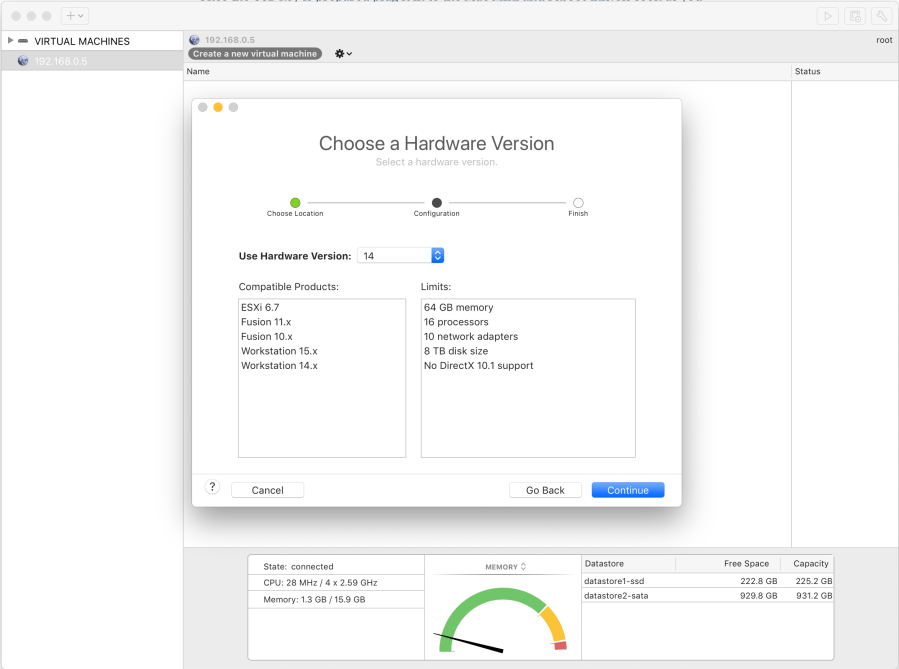The height and width of the screenshot is (669, 899).
Task: Open the Snapshots toolbar icon
Action: click(854, 16)
